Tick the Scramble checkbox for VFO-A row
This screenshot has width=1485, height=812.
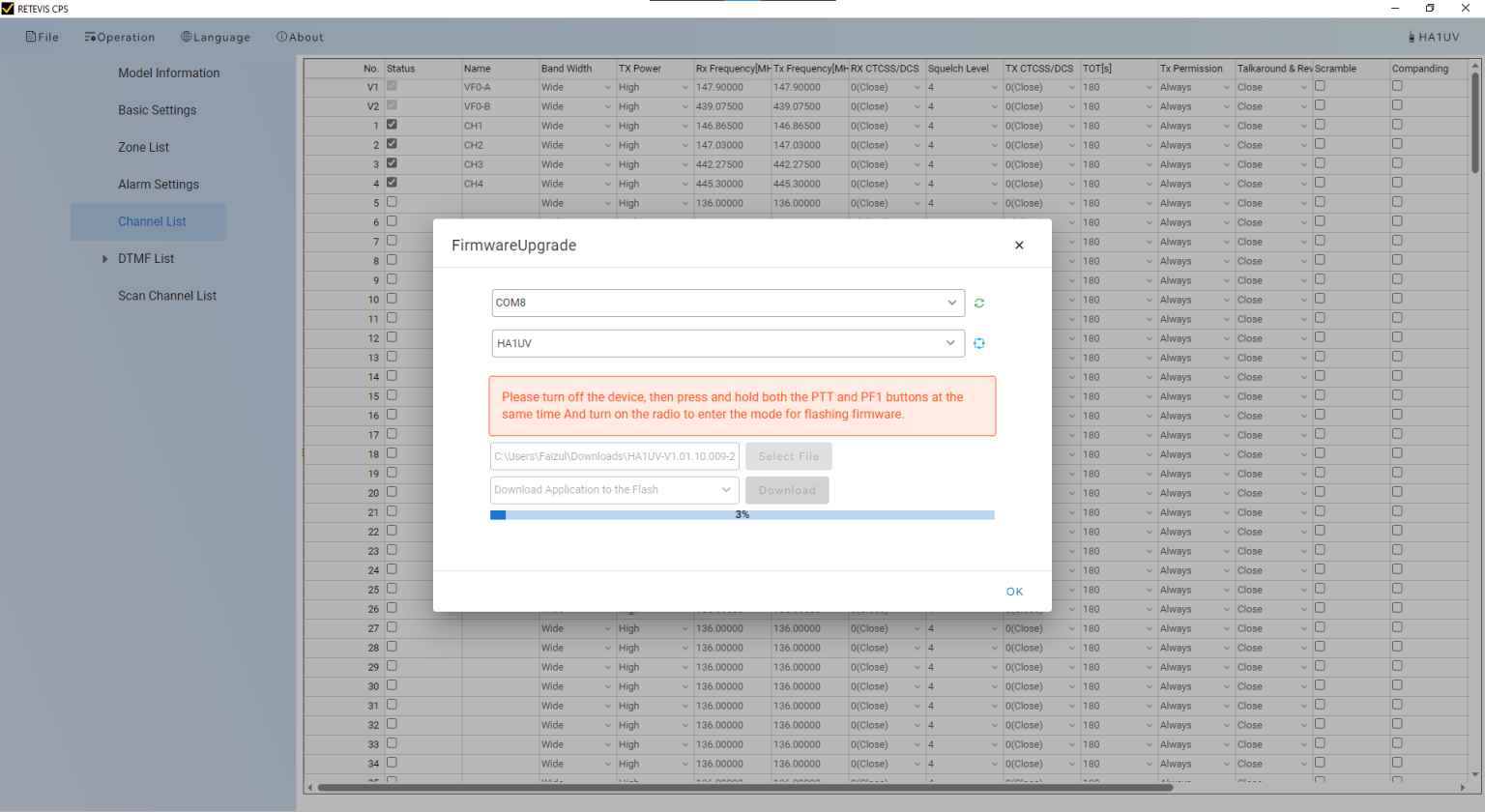click(1320, 86)
